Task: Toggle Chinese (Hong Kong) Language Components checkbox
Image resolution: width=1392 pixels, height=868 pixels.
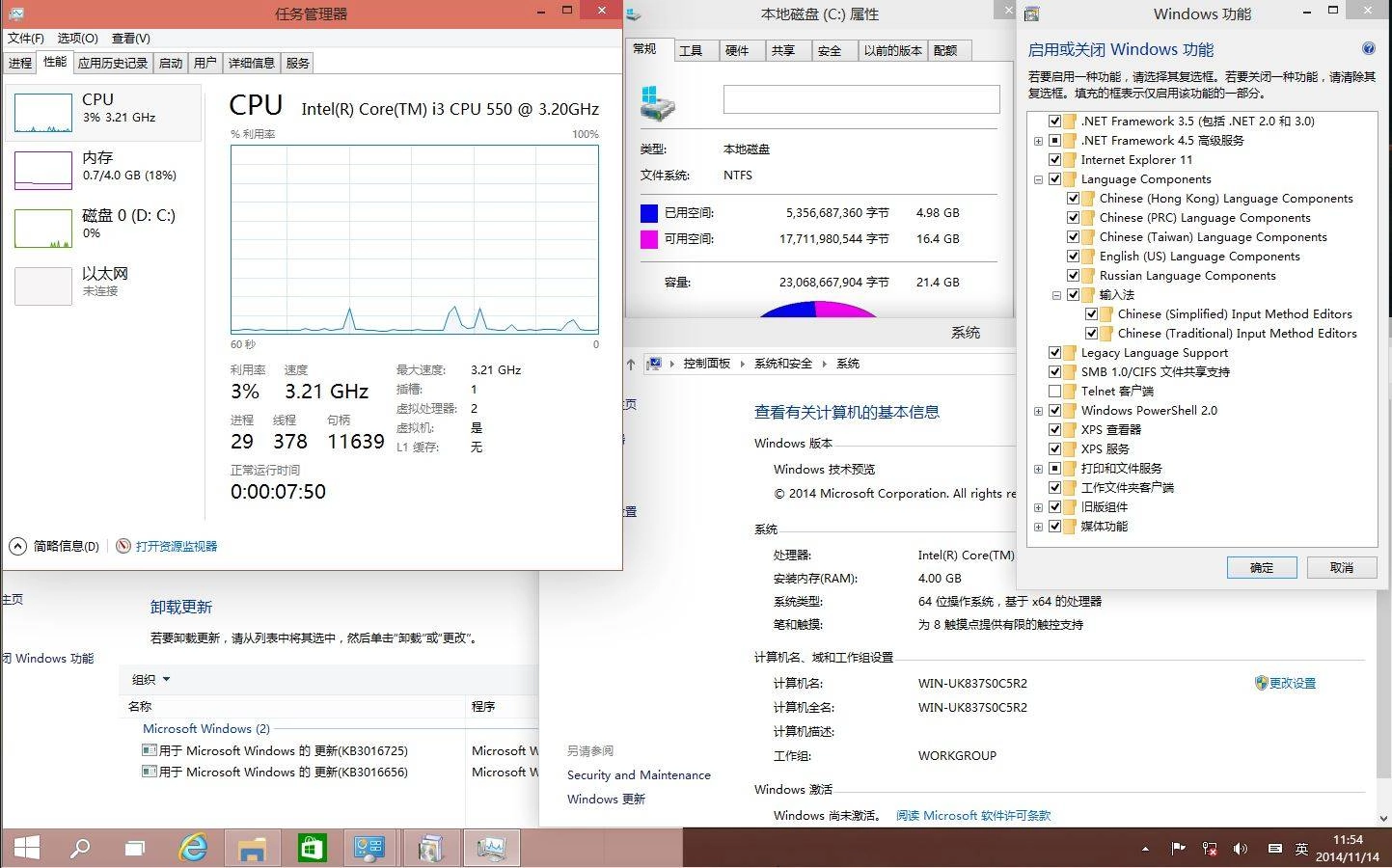Action: pyautogui.click(x=1073, y=198)
